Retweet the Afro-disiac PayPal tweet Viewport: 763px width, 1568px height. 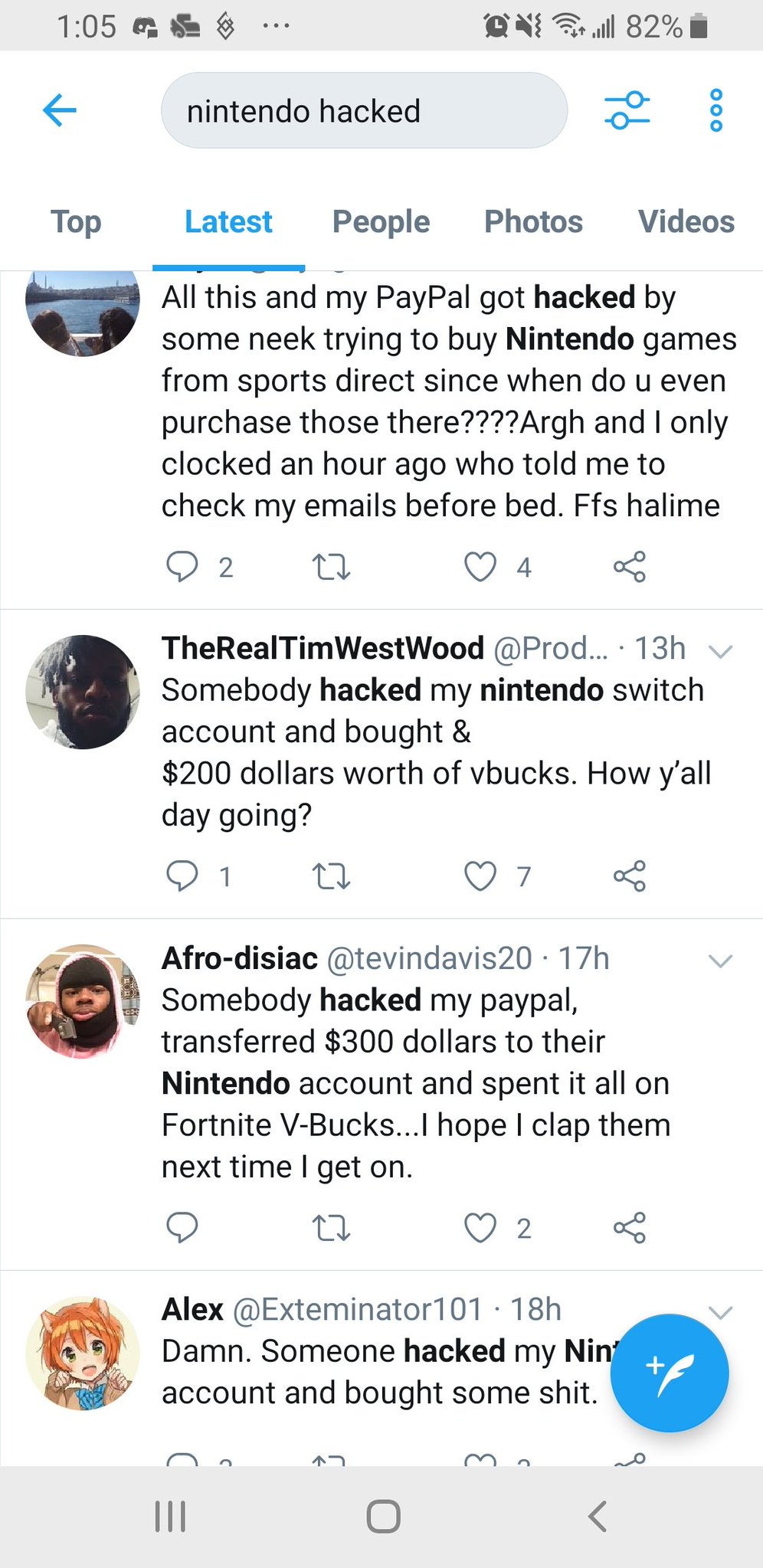click(331, 1228)
